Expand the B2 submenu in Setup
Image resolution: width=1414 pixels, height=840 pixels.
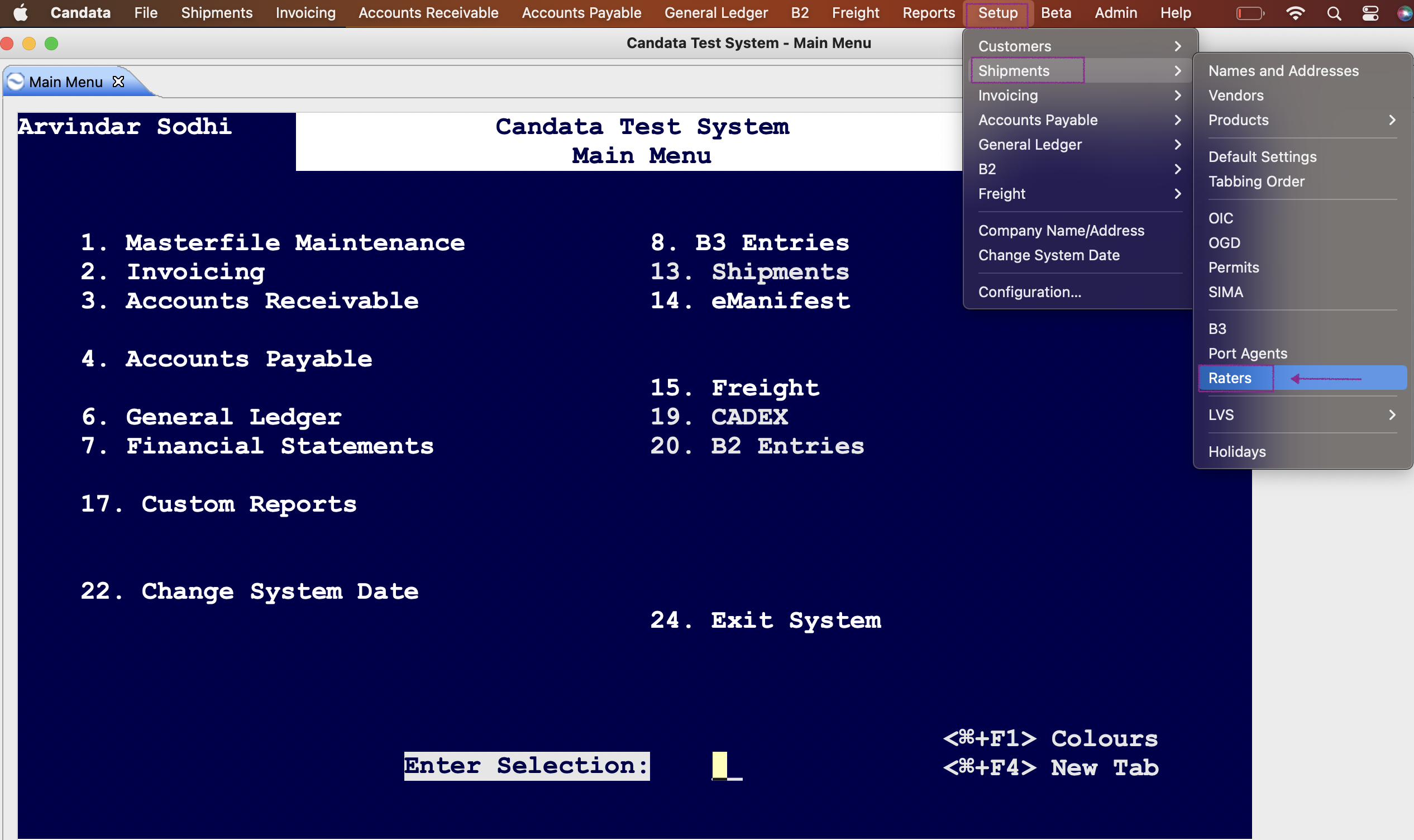[x=1079, y=169]
